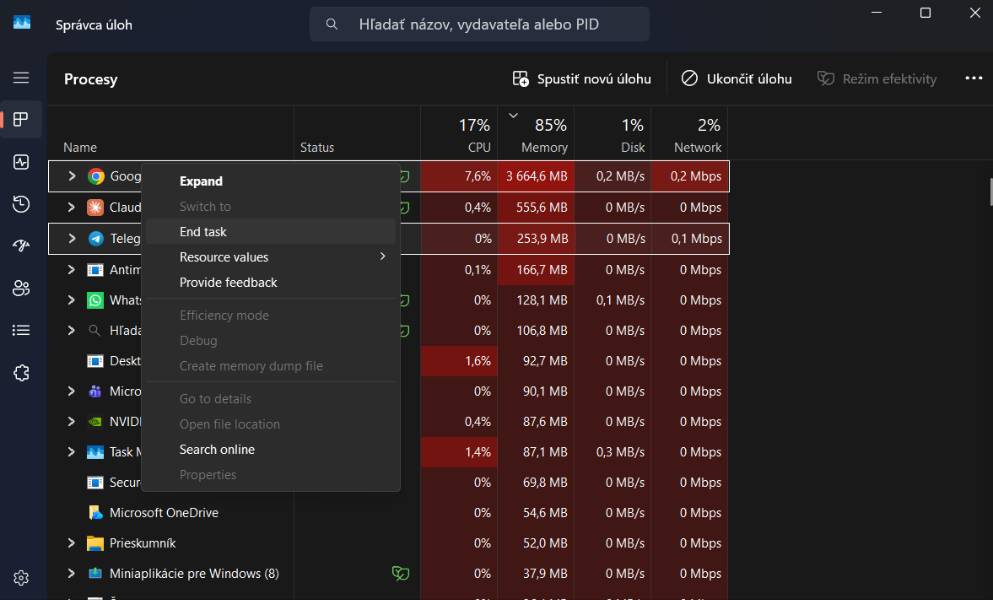Click the Status column header
Screen dimensions: 993x600
click(x=317, y=148)
